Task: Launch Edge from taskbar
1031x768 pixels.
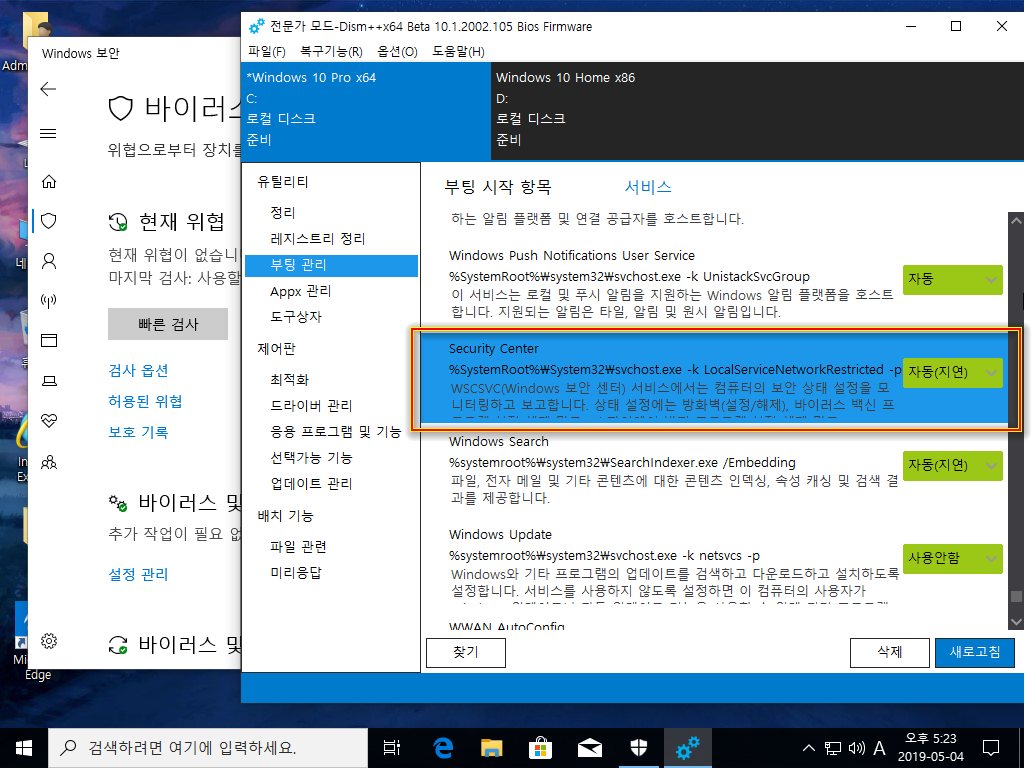Action: tap(443, 748)
